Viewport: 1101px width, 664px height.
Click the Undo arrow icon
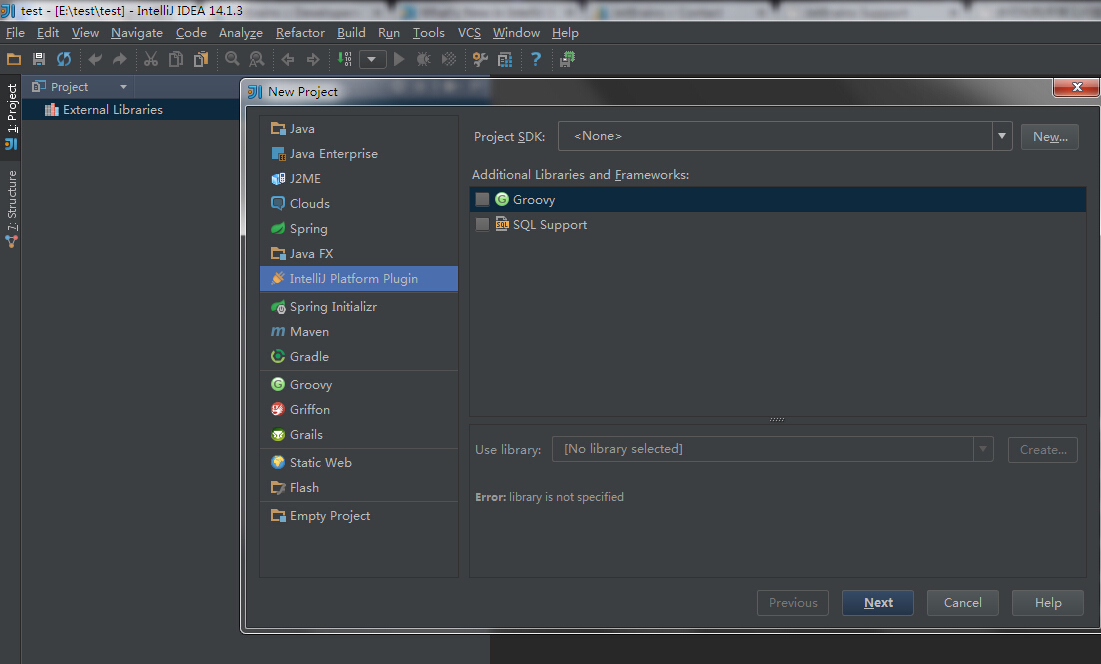coord(95,60)
